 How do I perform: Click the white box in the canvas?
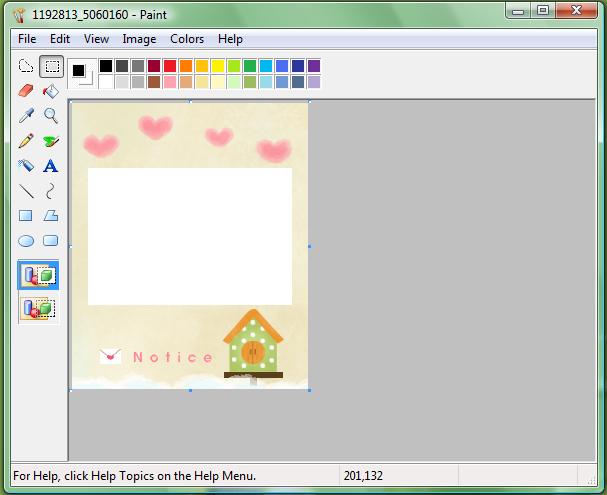click(x=190, y=236)
